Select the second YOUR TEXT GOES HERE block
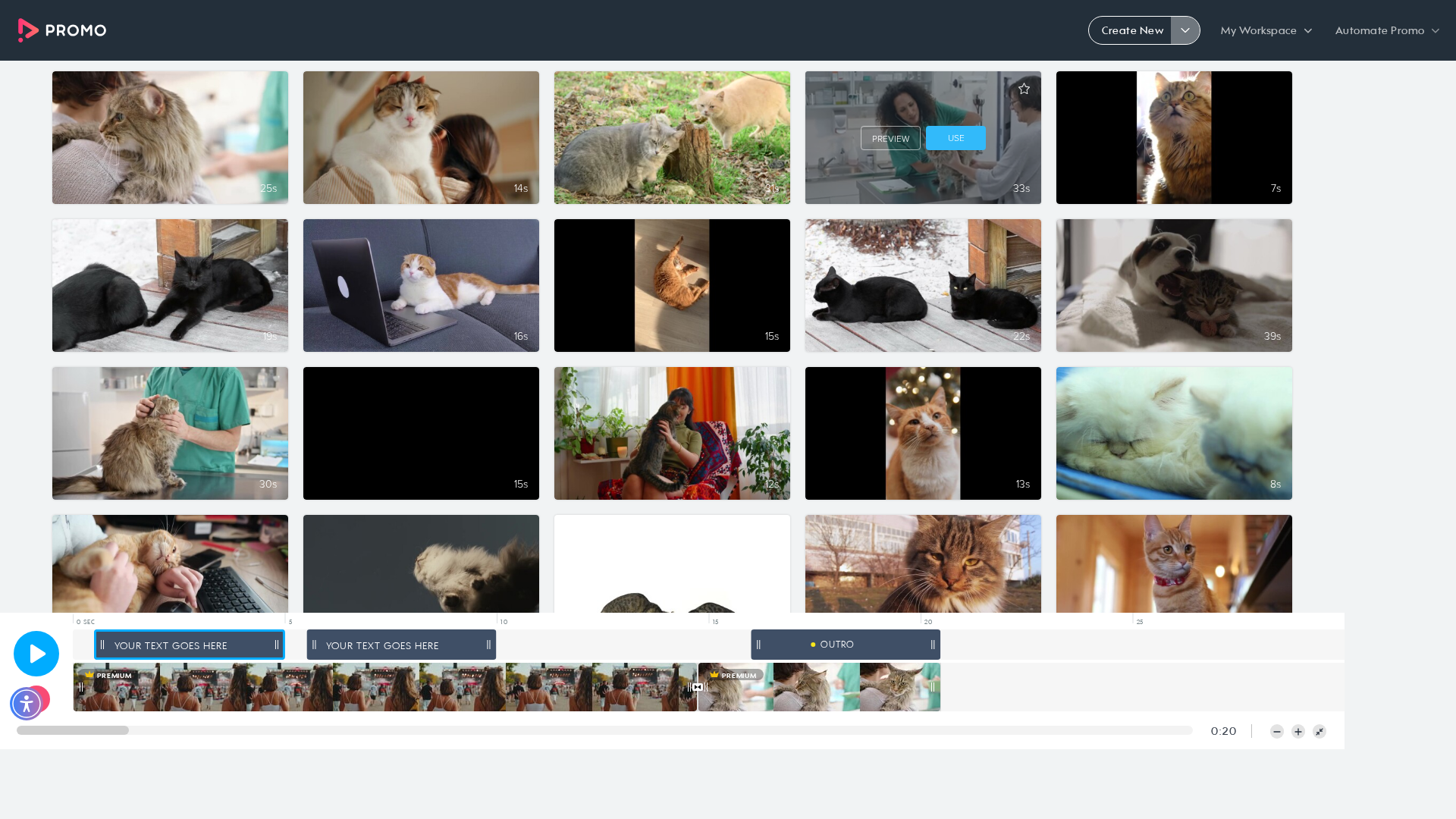Image resolution: width=1456 pixels, height=819 pixels. tap(401, 645)
